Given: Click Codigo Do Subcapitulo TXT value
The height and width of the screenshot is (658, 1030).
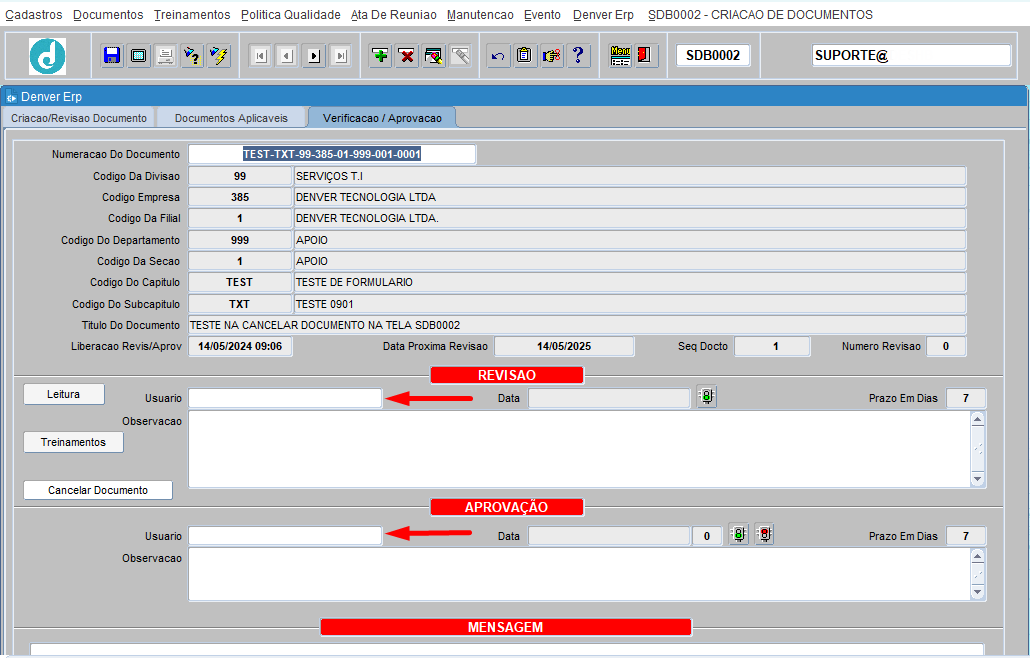Looking at the screenshot, I should click(x=240, y=304).
